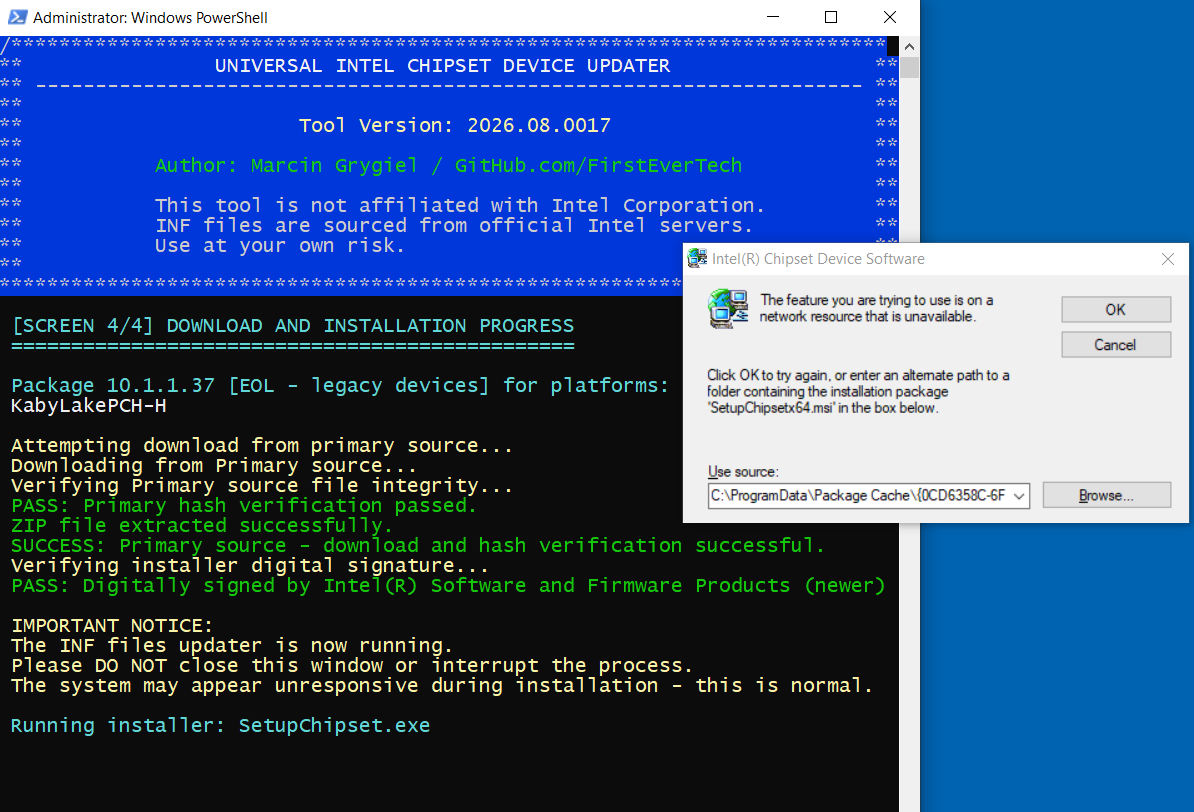Click 'ZIP file extracted successfully.' line
Screen dimensions: 1194x812
(x=202, y=526)
